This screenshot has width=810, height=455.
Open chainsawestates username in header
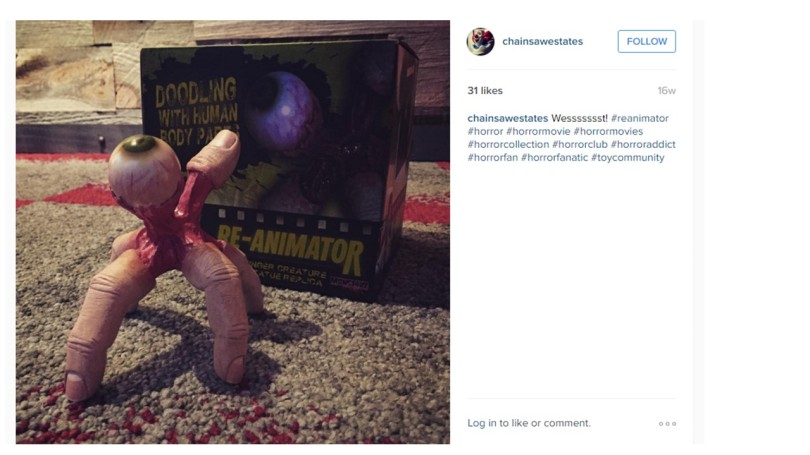(542, 41)
